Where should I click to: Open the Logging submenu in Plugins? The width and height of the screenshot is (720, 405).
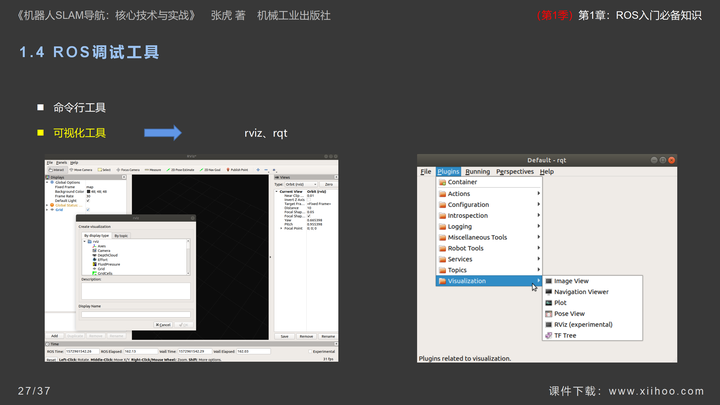click(x=489, y=227)
